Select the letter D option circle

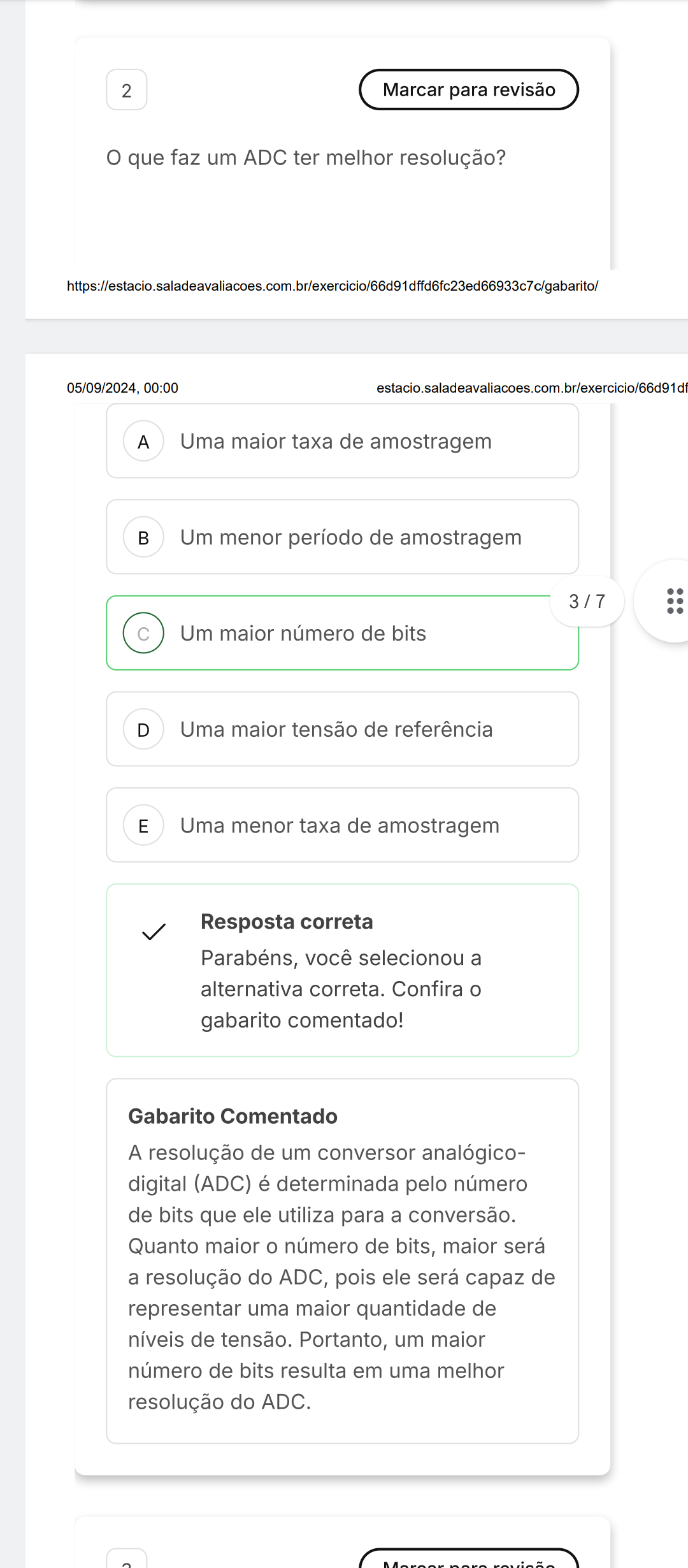coord(144,729)
